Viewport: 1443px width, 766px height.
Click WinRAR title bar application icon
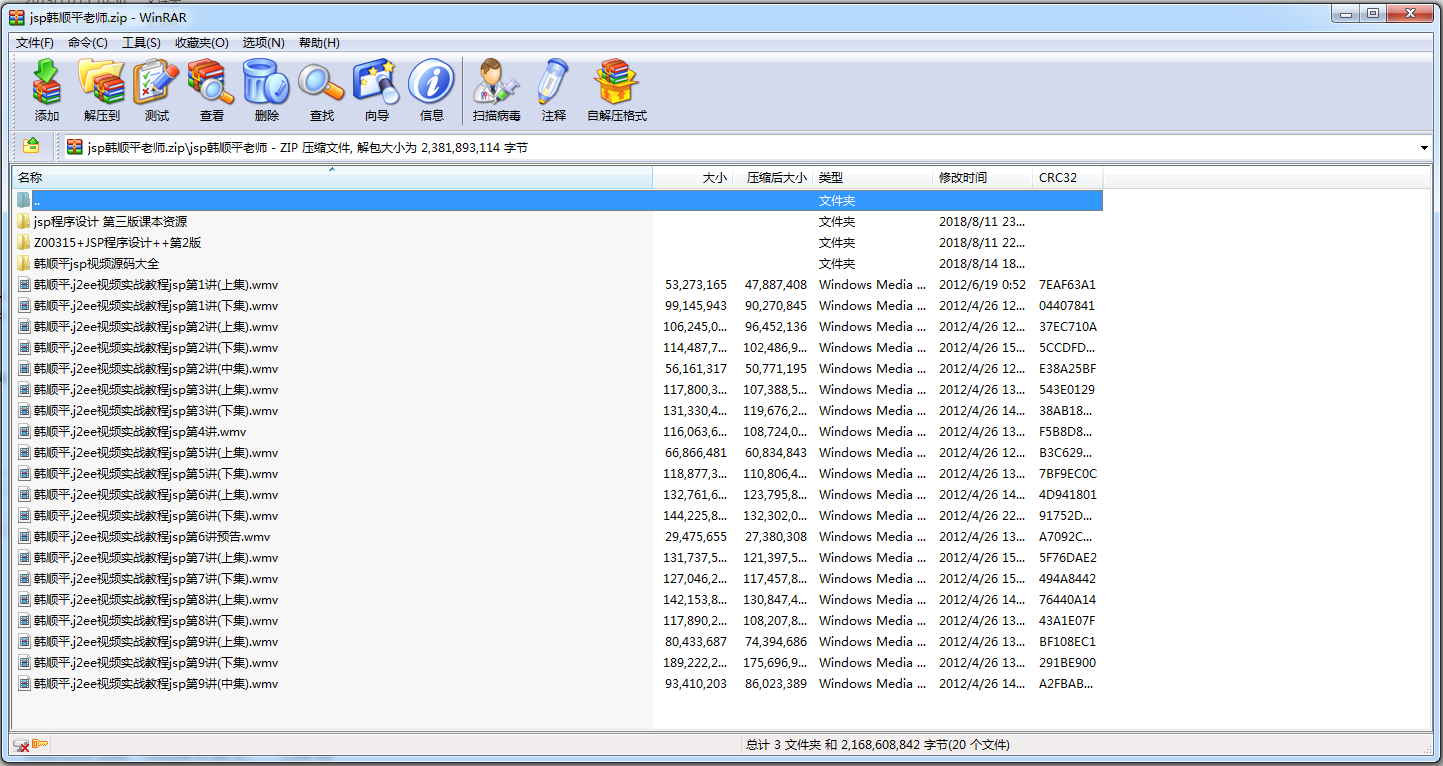[17, 16]
